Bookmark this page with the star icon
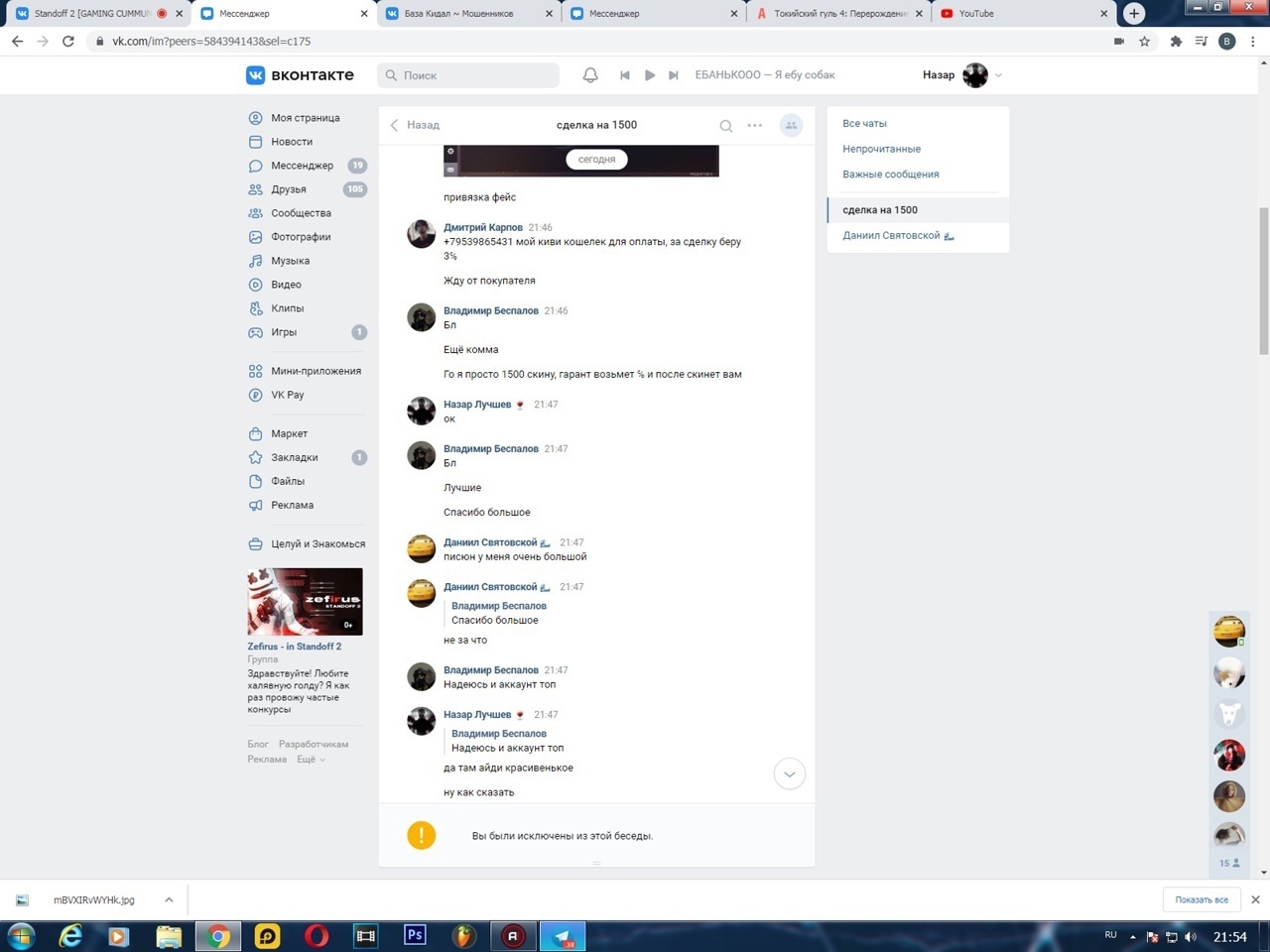1270x952 pixels. [1144, 42]
